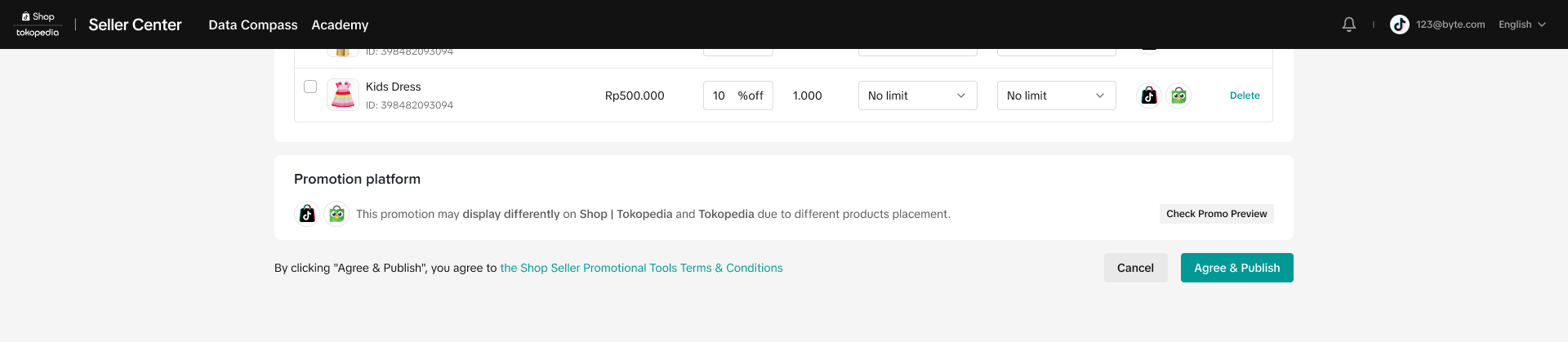
Task: Click the Shop Tokopedia logo
Action: pos(38,24)
